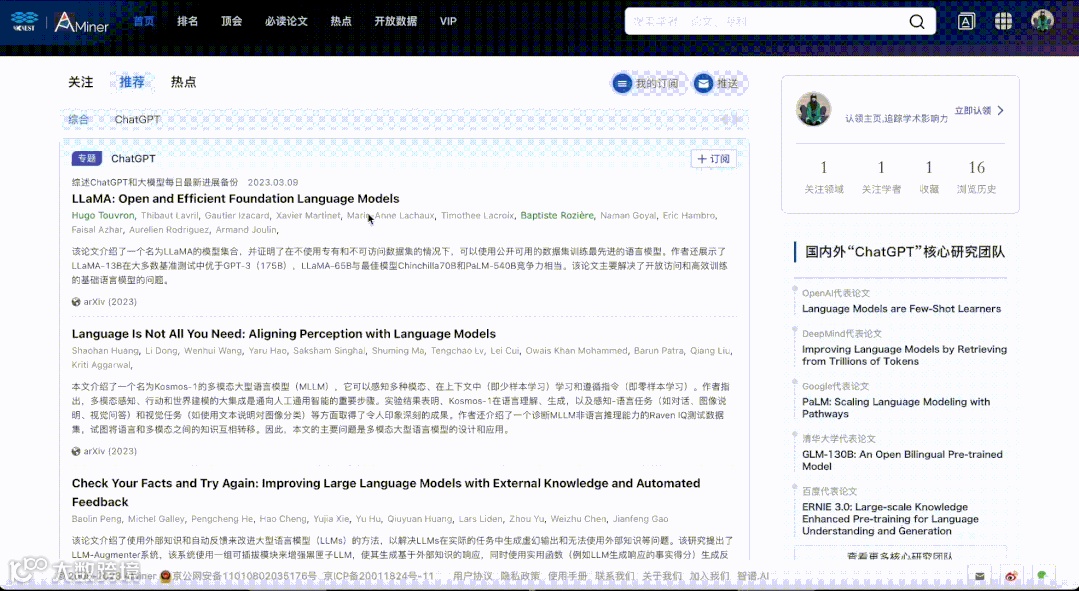Open the apps grid icon
The width and height of the screenshot is (1079, 591).
1003,21
